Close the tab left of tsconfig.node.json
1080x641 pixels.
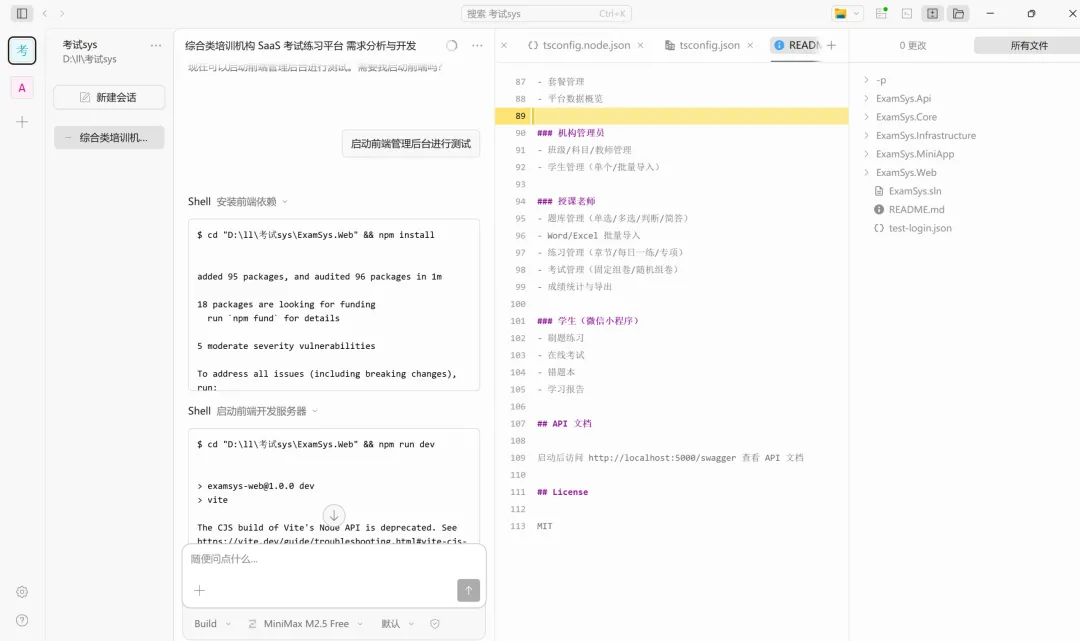click(x=504, y=45)
